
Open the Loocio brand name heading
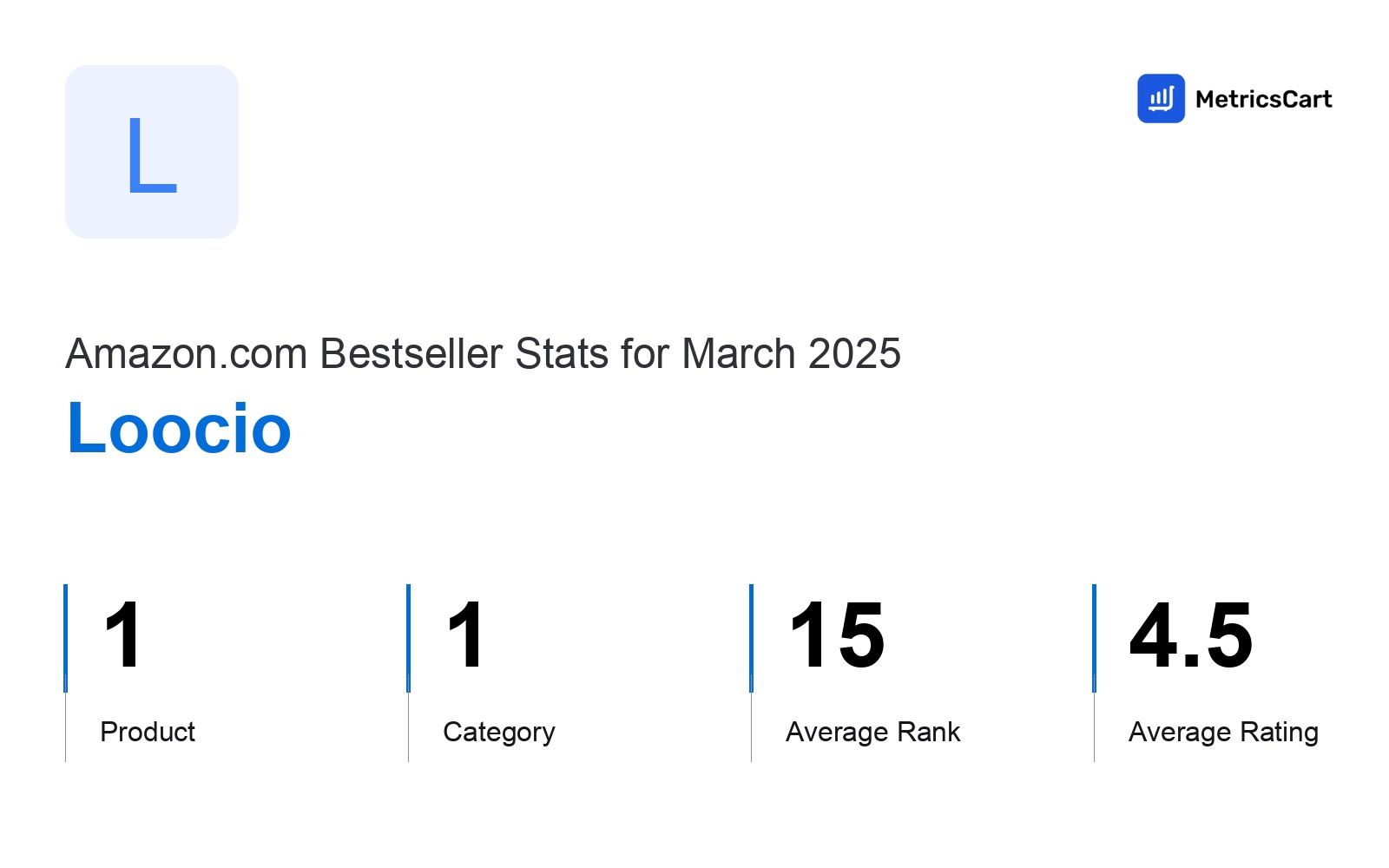[179, 428]
